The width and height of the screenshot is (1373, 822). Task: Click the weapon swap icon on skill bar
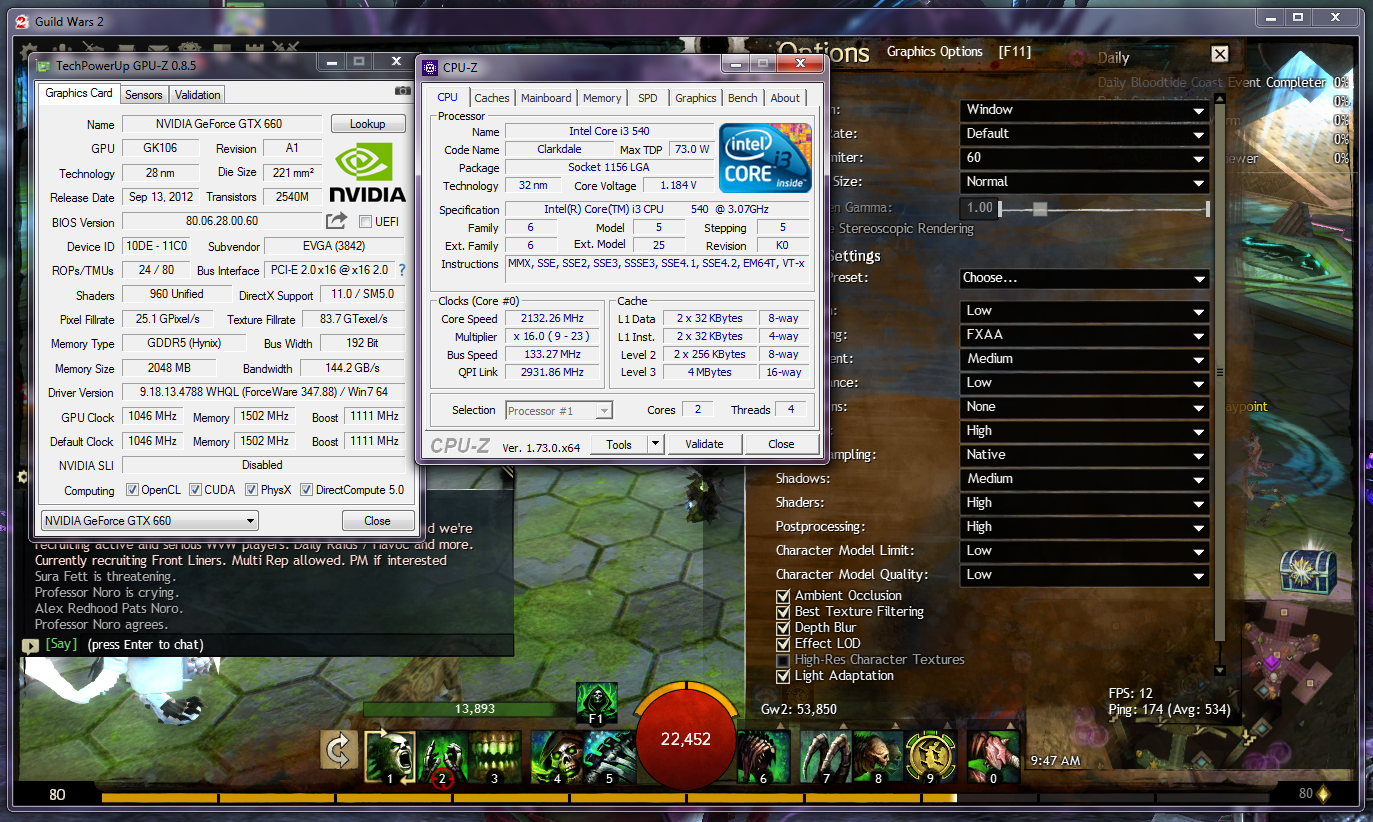pyautogui.click(x=338, y=750)
